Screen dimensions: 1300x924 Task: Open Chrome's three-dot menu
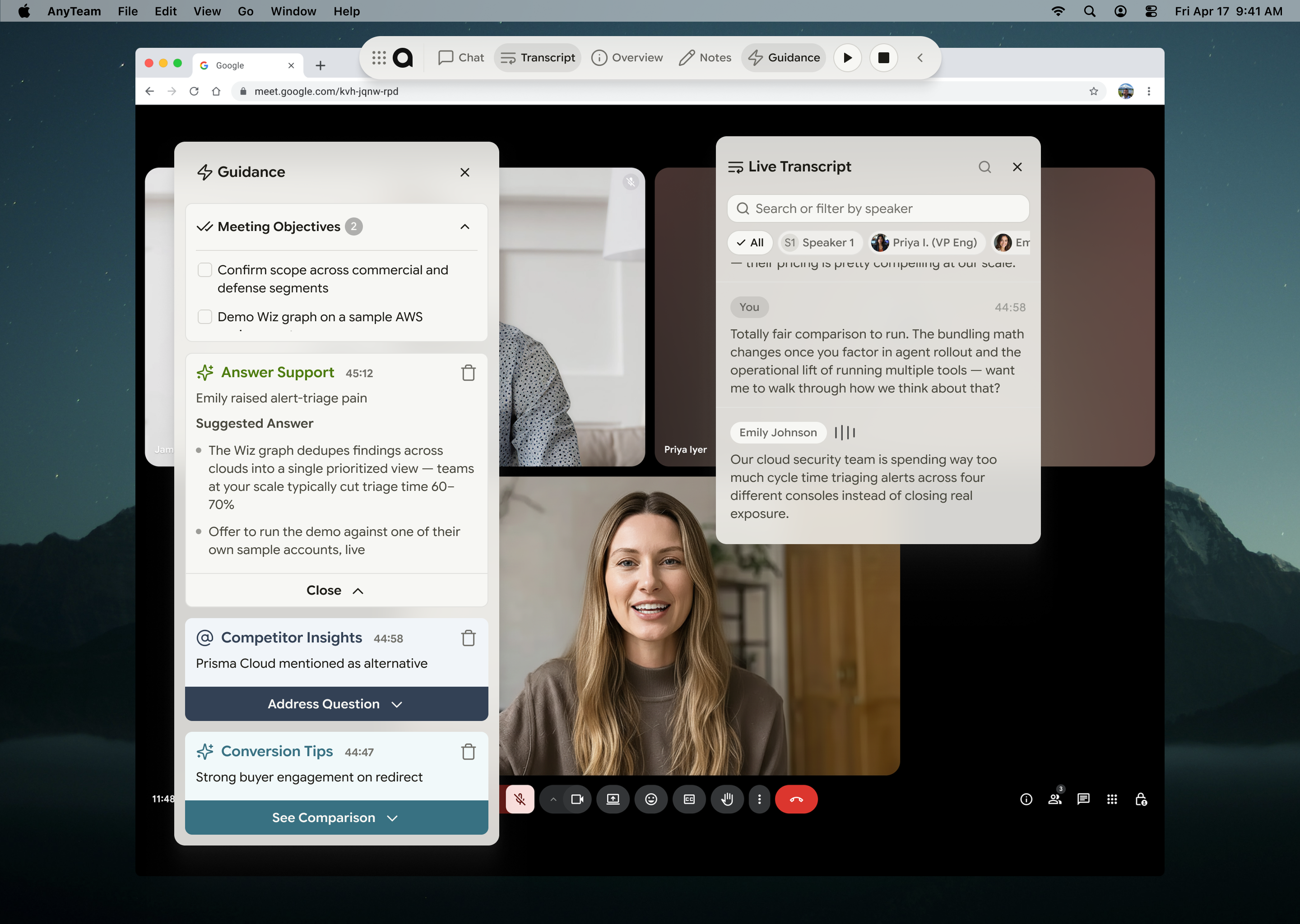(x=1149, y=91)
